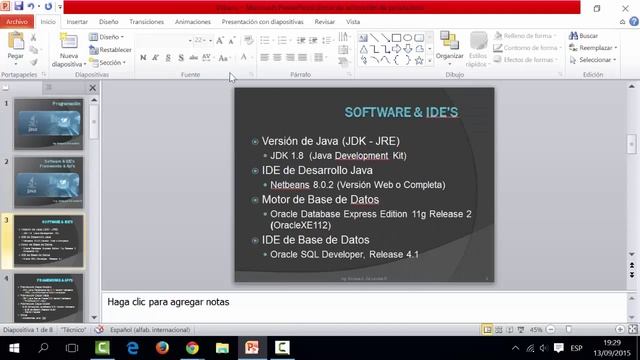Select slide 1 thumbnail
This screenshot has width=640, height=360.
click(49, 124)
